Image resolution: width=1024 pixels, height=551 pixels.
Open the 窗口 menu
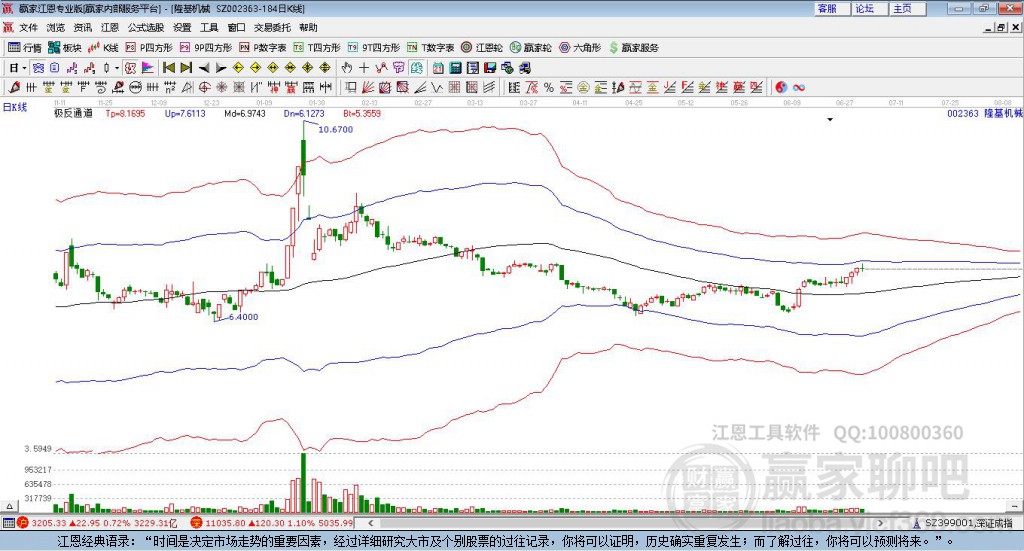tap(236, 27)
